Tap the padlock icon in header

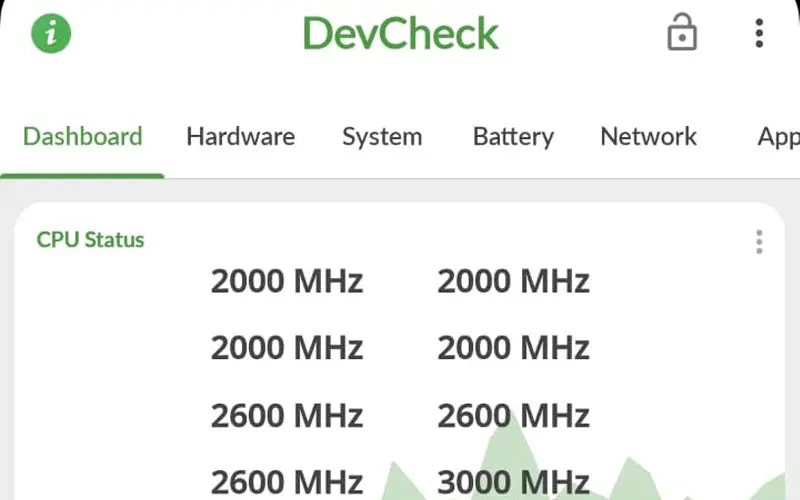[682, 32]
